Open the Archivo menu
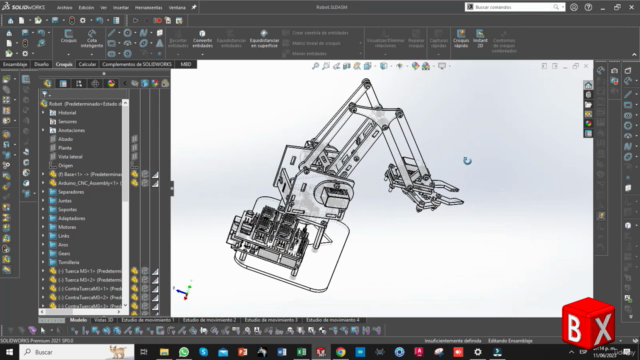Image resolution: width=640 pixels, height=360 pixels. (64, 7)
